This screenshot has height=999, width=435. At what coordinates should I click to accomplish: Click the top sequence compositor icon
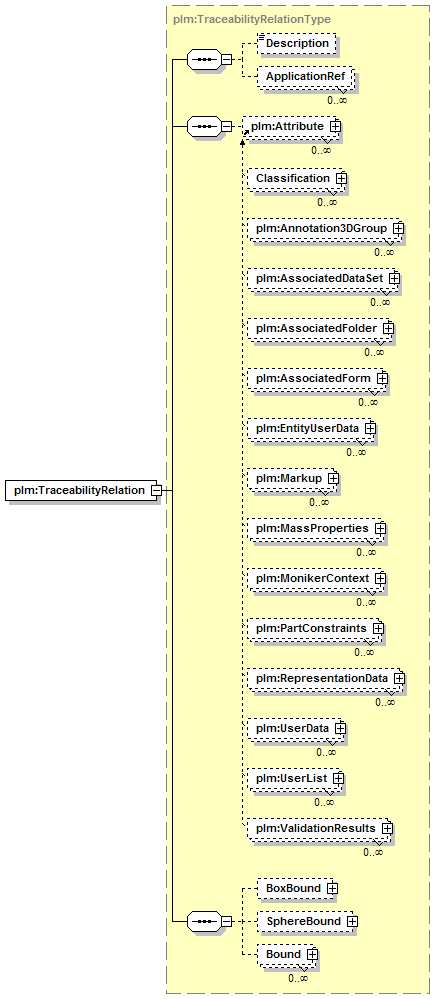point(204,60)
